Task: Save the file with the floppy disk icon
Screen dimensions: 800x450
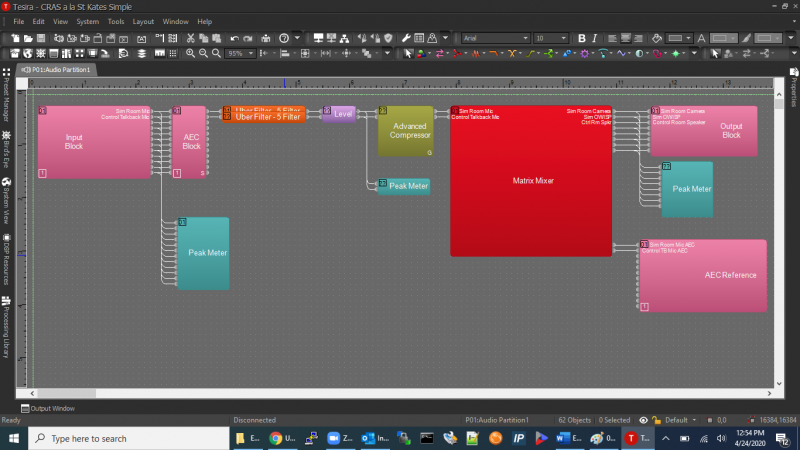Action: click(41, 38)
